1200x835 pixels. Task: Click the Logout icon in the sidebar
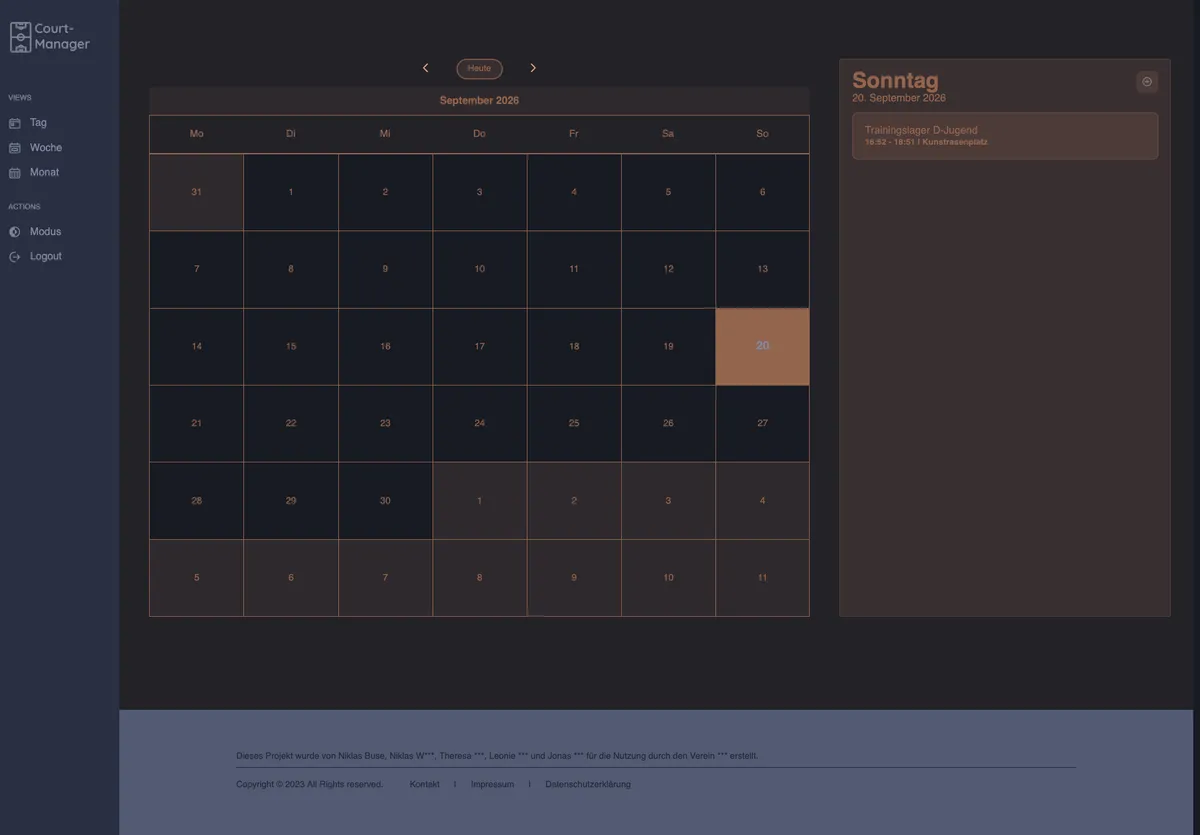coord(14,257)
